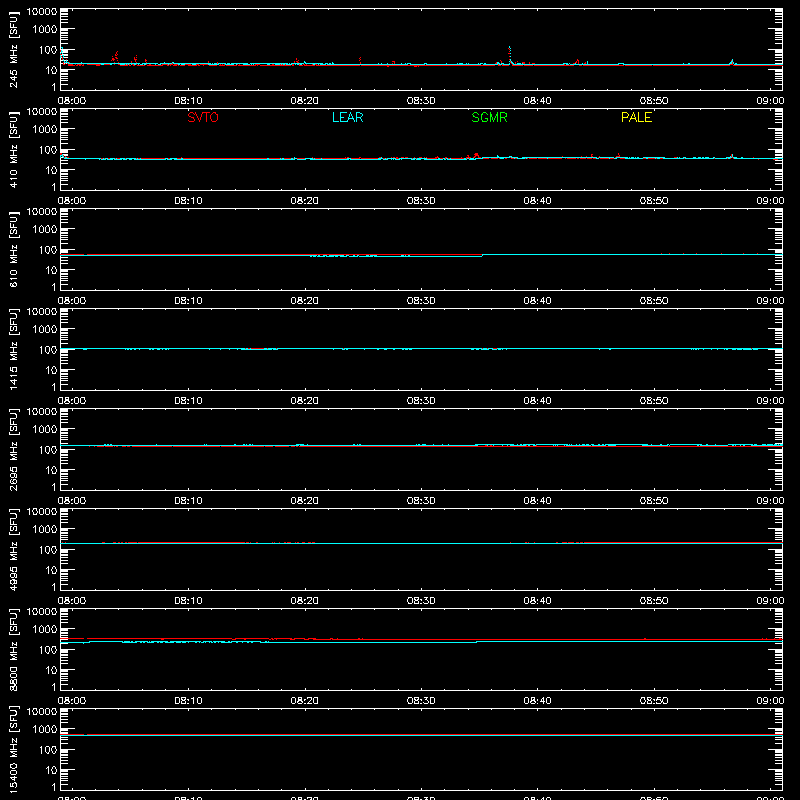
Task: Click 09:00 on the 245 MHz time axis
Action: (770, 101)
